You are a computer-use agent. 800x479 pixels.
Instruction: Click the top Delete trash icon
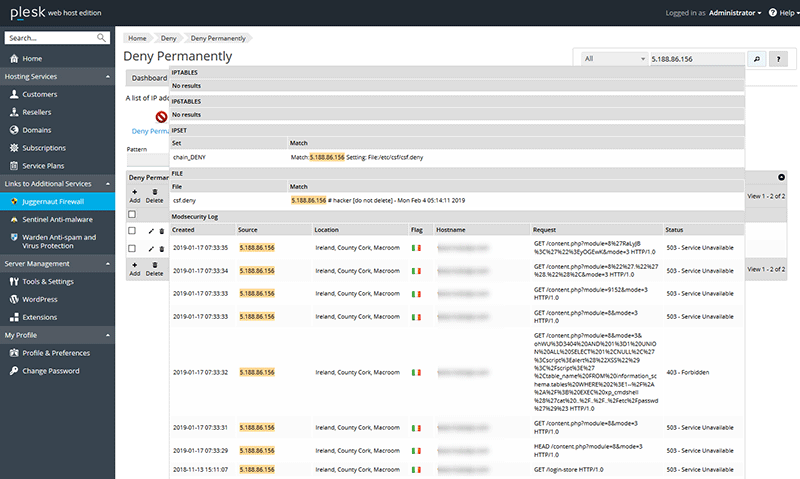coord(155,192)
